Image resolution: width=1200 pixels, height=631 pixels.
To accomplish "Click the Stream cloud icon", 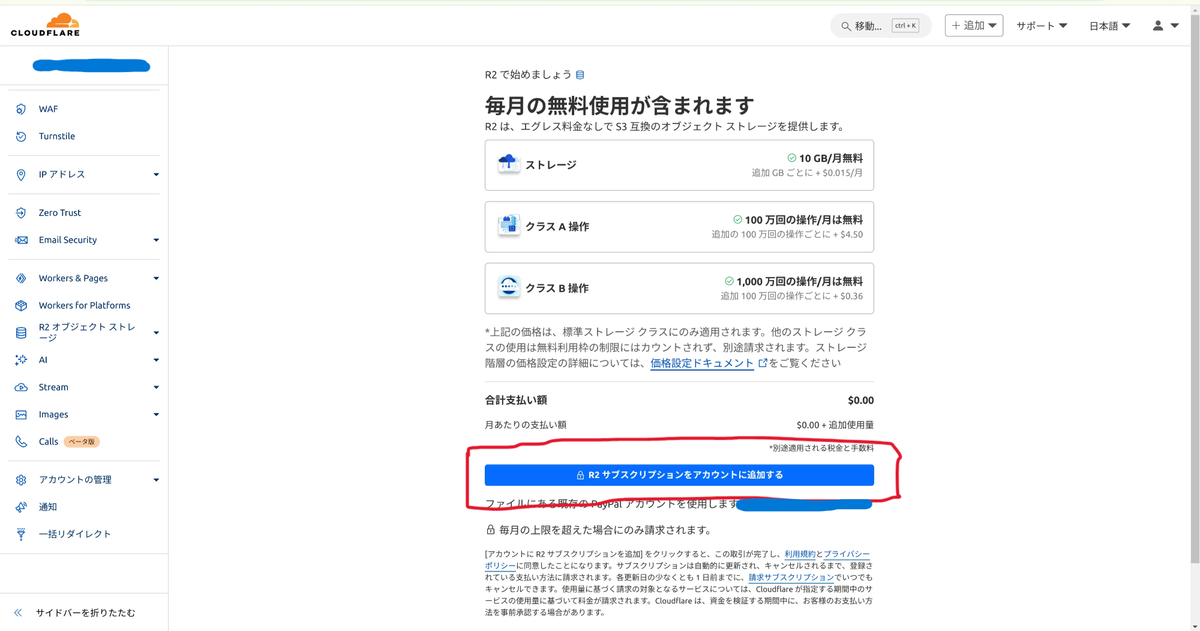I will 21,387.
